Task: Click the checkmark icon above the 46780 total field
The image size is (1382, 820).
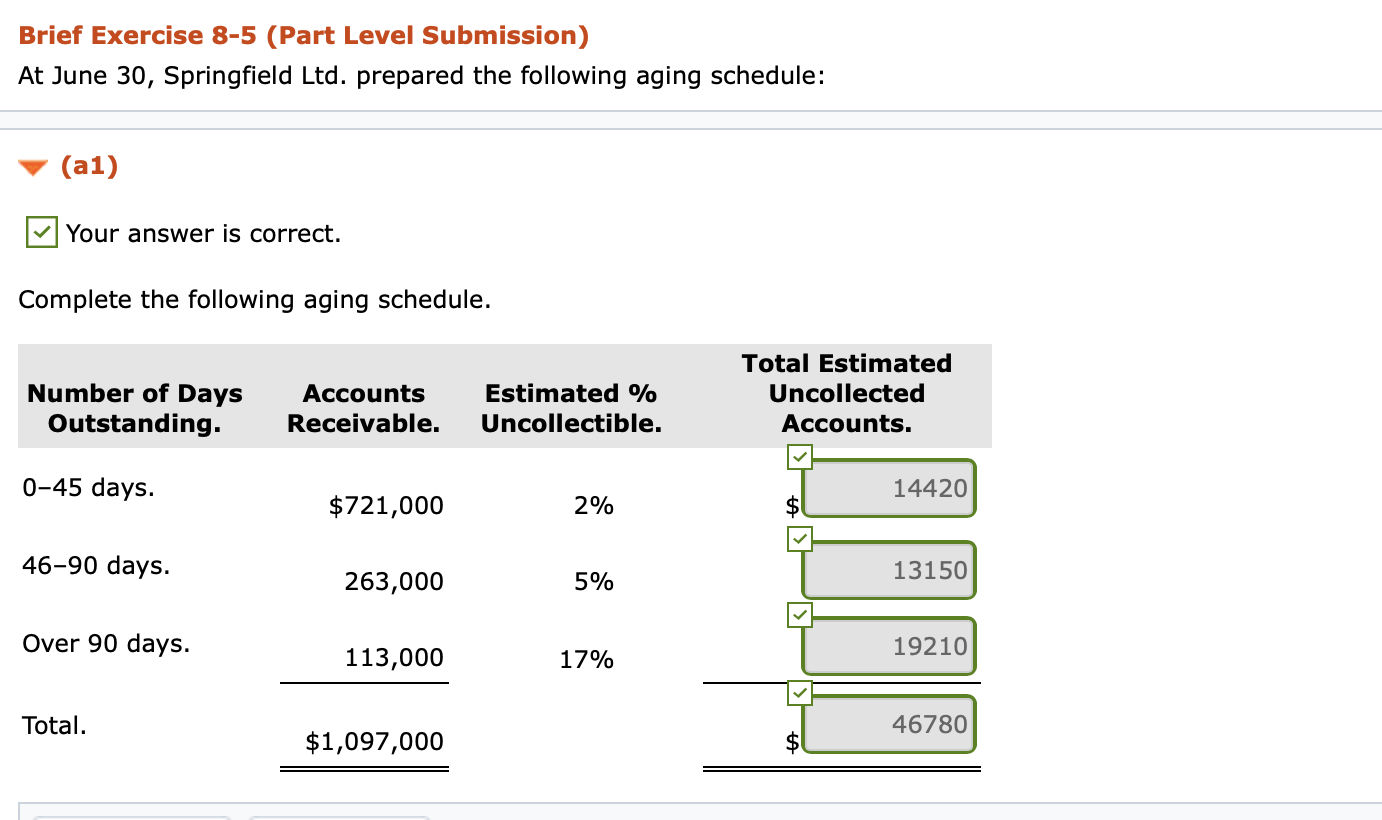Action: point(800,691)
